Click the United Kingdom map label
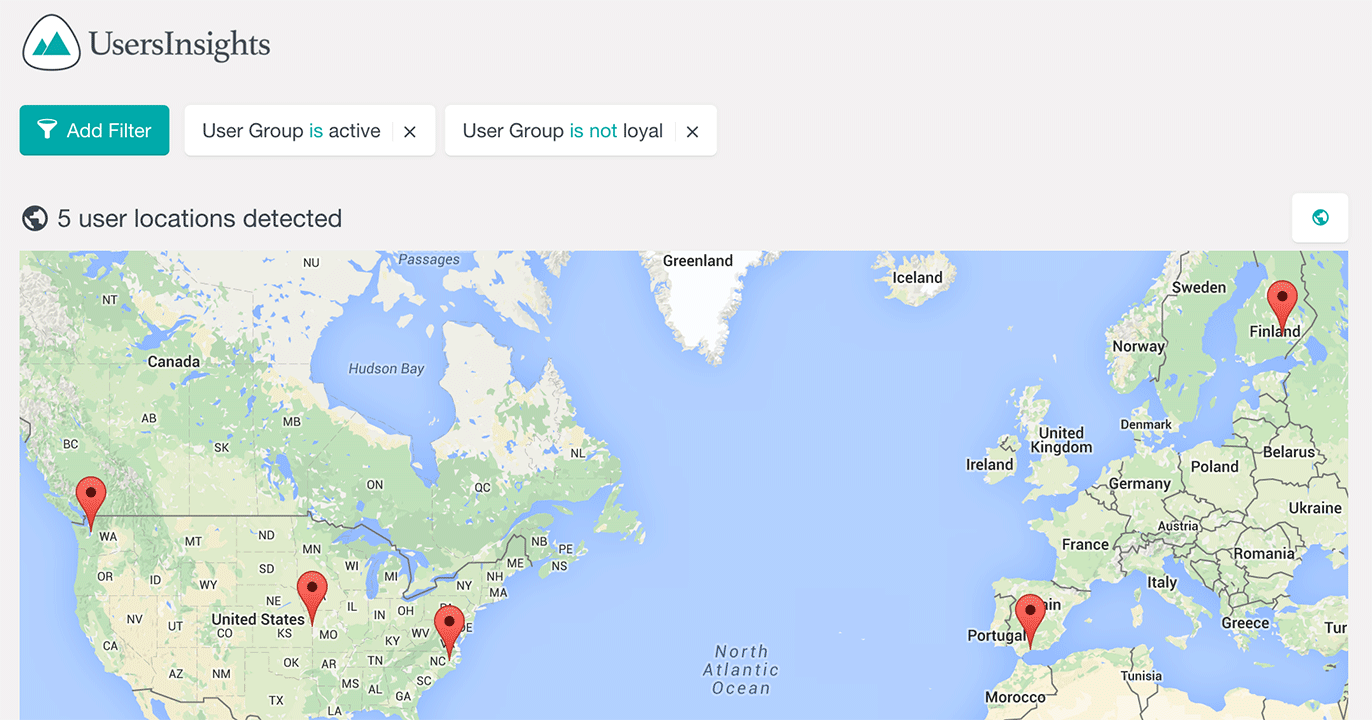The width and height of the screenshot is (1372, 720). (x=1061, y=440)
